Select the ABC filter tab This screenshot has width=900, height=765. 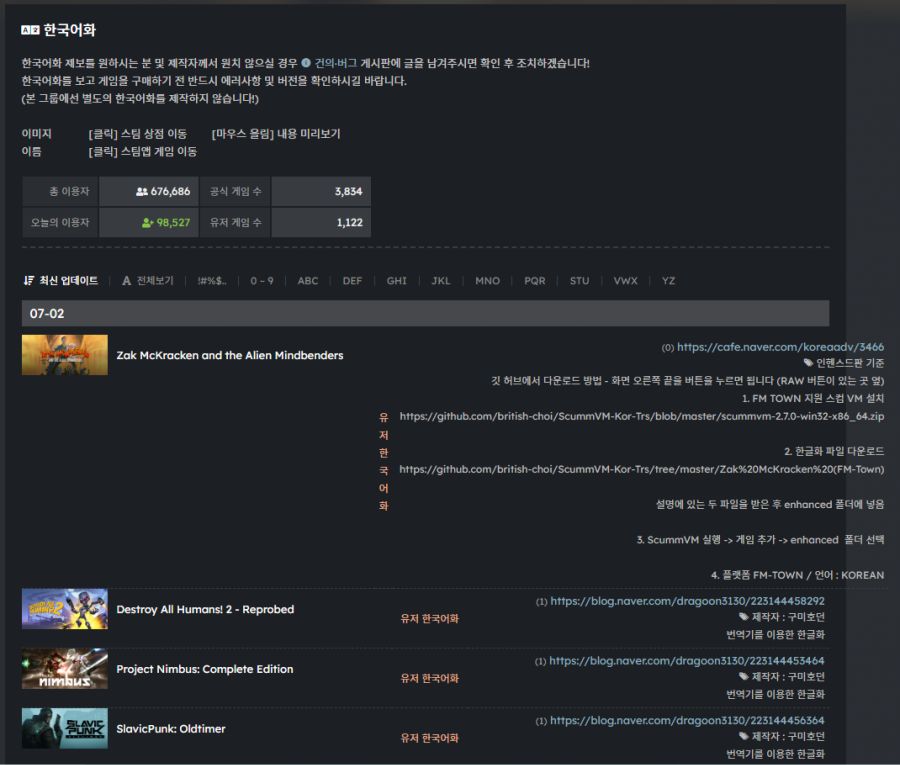pos(308,281)
